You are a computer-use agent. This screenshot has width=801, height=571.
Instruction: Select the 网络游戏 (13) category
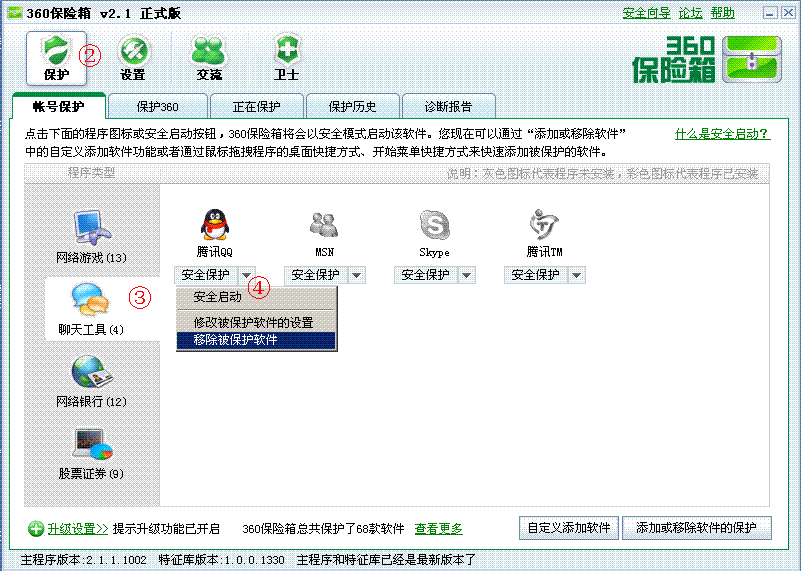click(x=91, y=236)
